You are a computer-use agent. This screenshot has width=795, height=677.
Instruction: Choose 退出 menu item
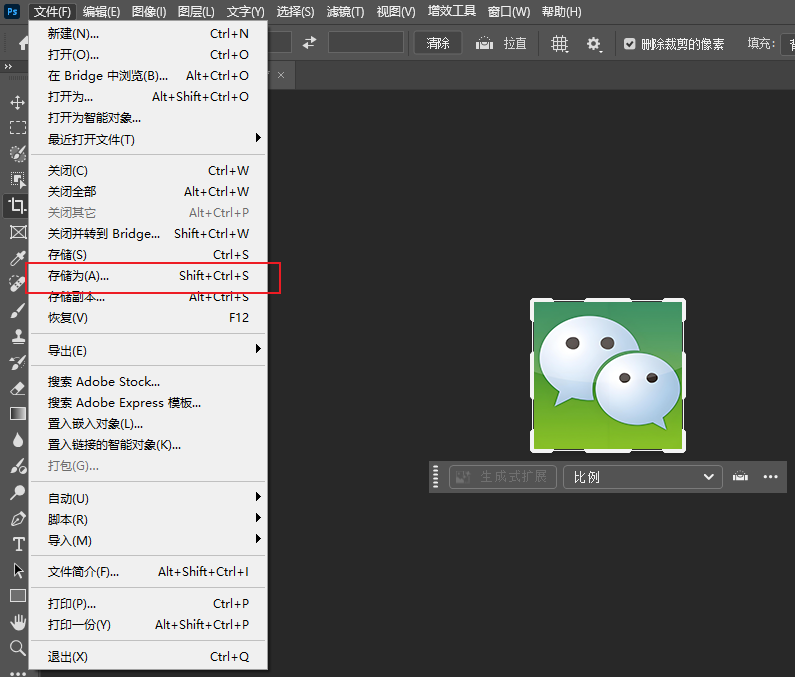[x=148, y=657]
